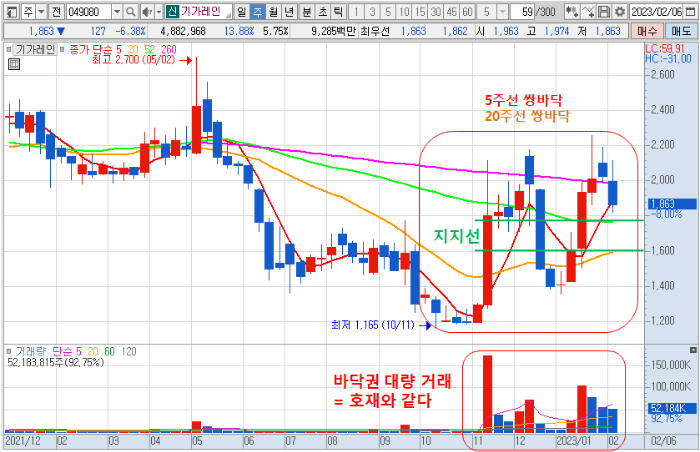Click the open price 1,963

[506, 31]
